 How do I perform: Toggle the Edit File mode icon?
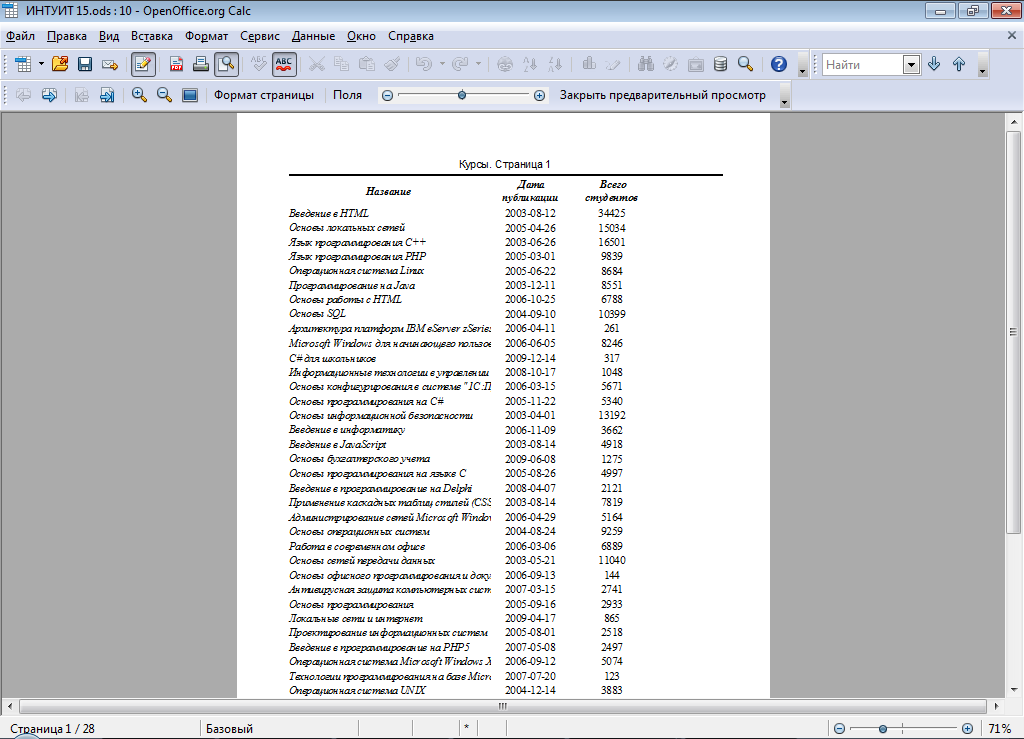(x=143, y=64)
